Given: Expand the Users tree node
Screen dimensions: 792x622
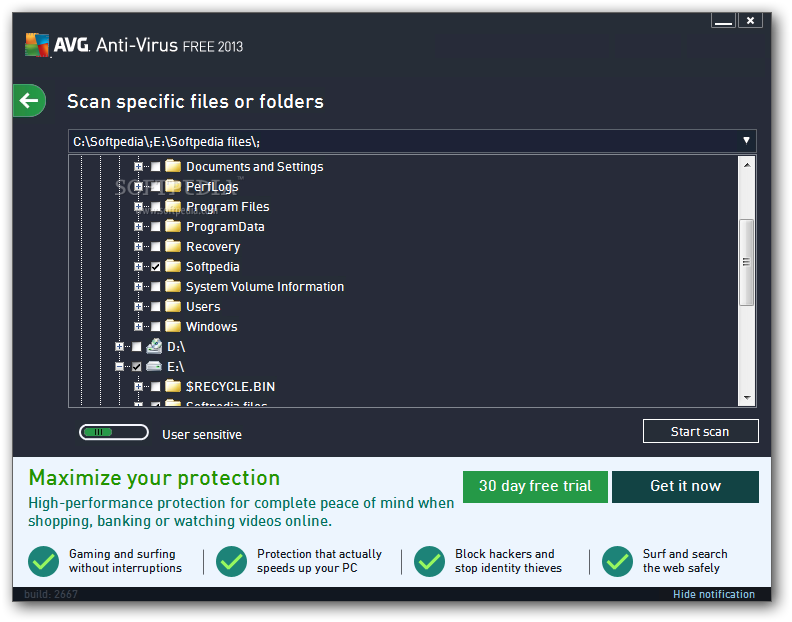Looking at the screenshot, I should click(138, 307).
